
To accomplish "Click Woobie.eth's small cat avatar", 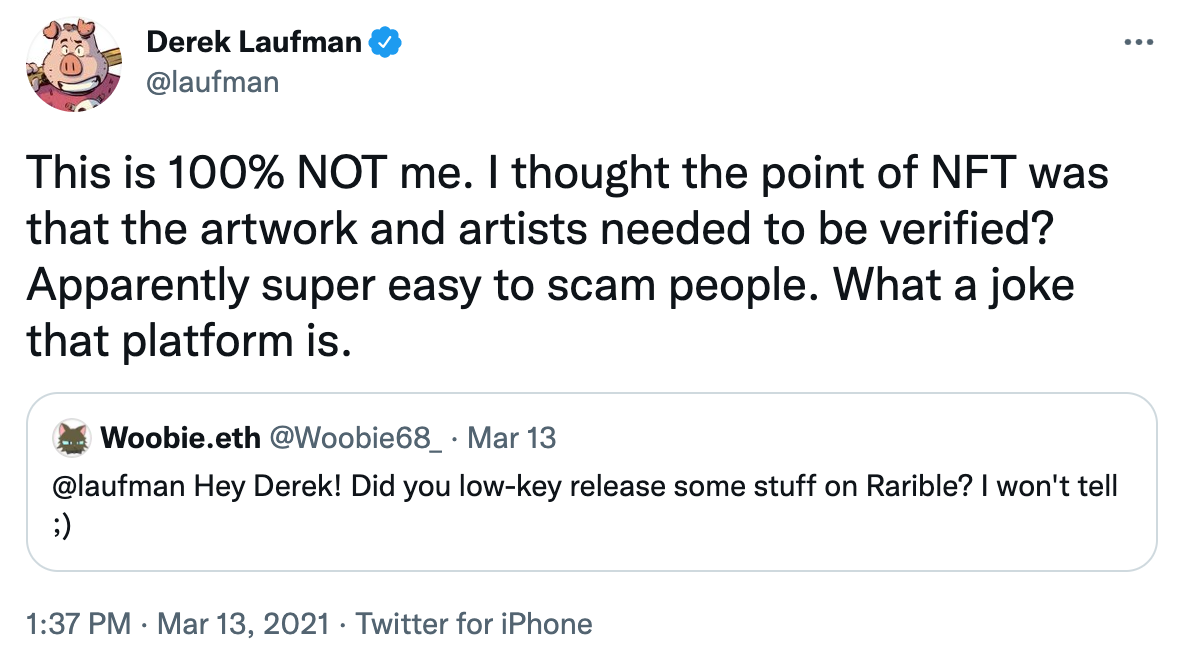I will (72, 438).
